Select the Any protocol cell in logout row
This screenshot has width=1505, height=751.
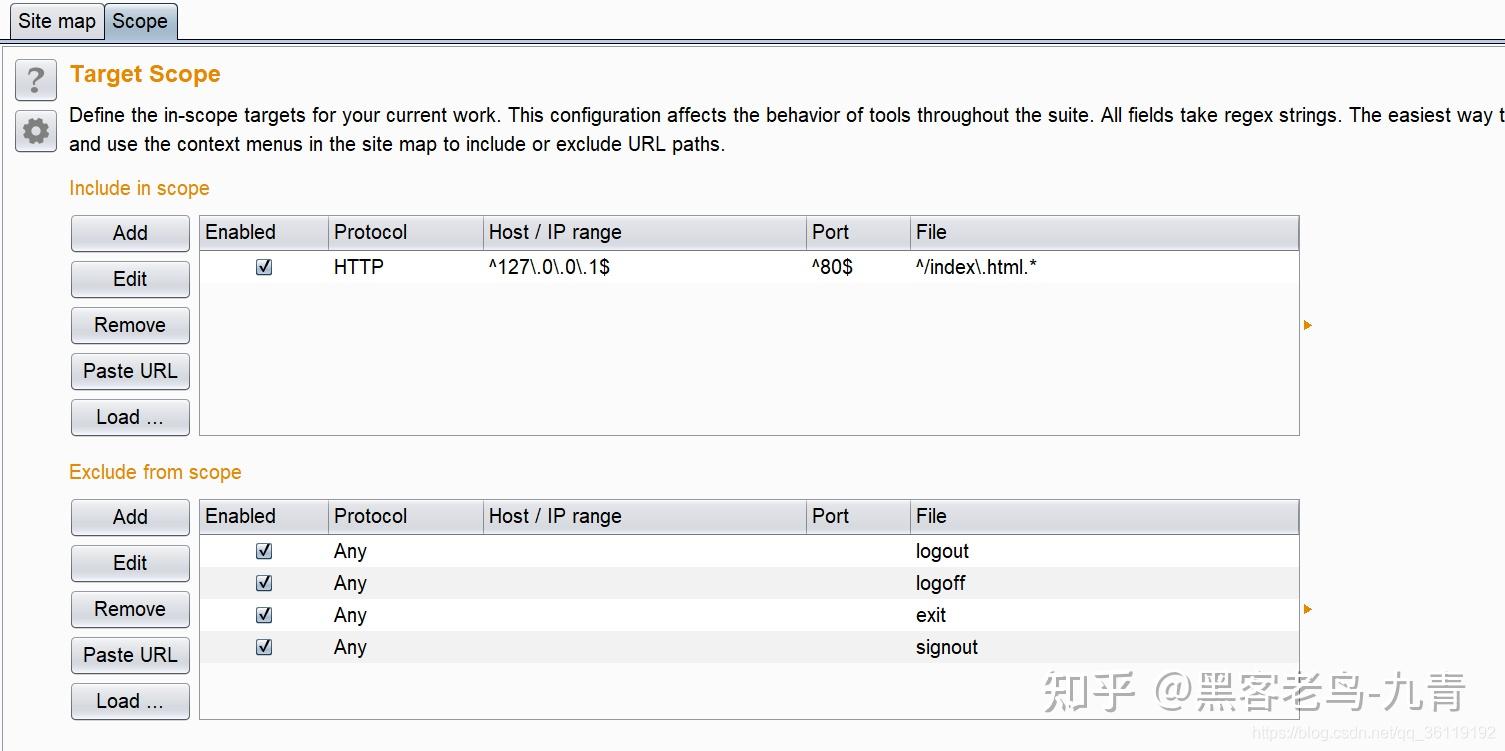coord(406,551)
